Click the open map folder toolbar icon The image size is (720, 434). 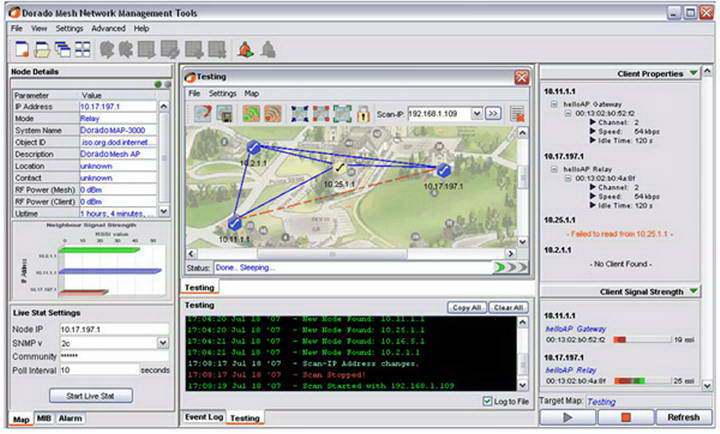point(42,49)
